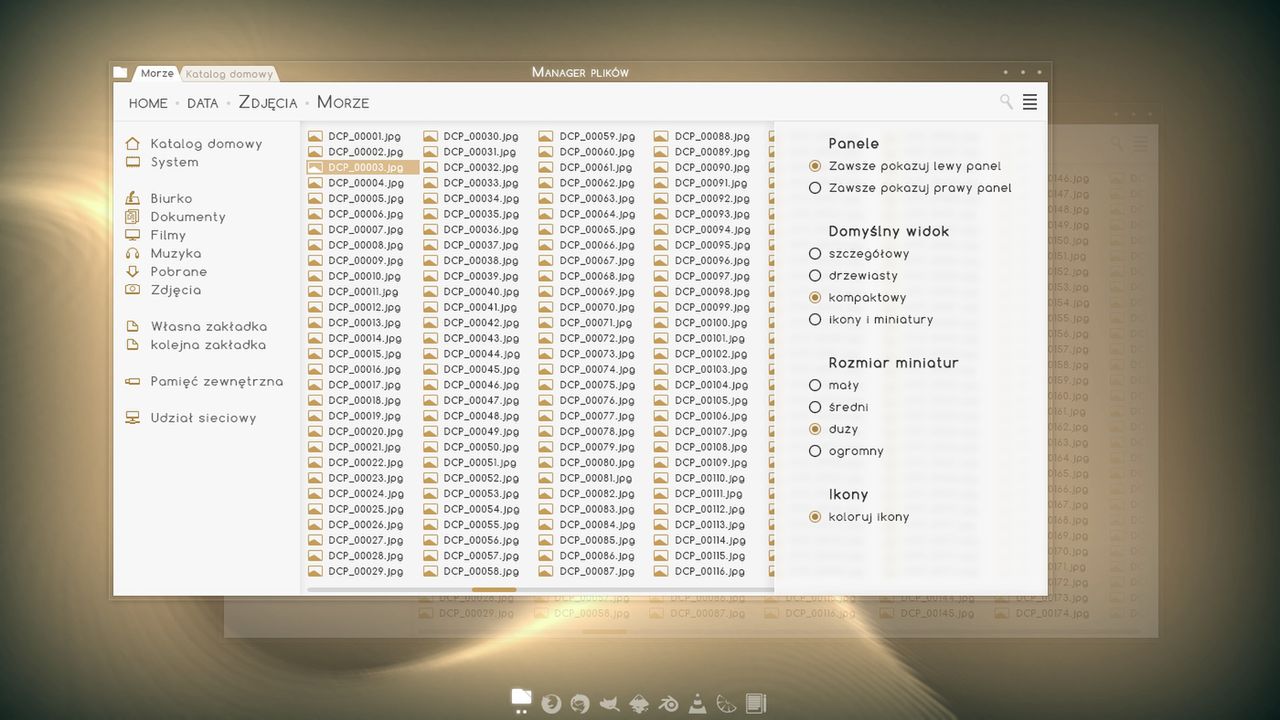Screen dimensions: 1280x720
Task: Select highlighted file DCP_00003.jpg
Action: 362,168
